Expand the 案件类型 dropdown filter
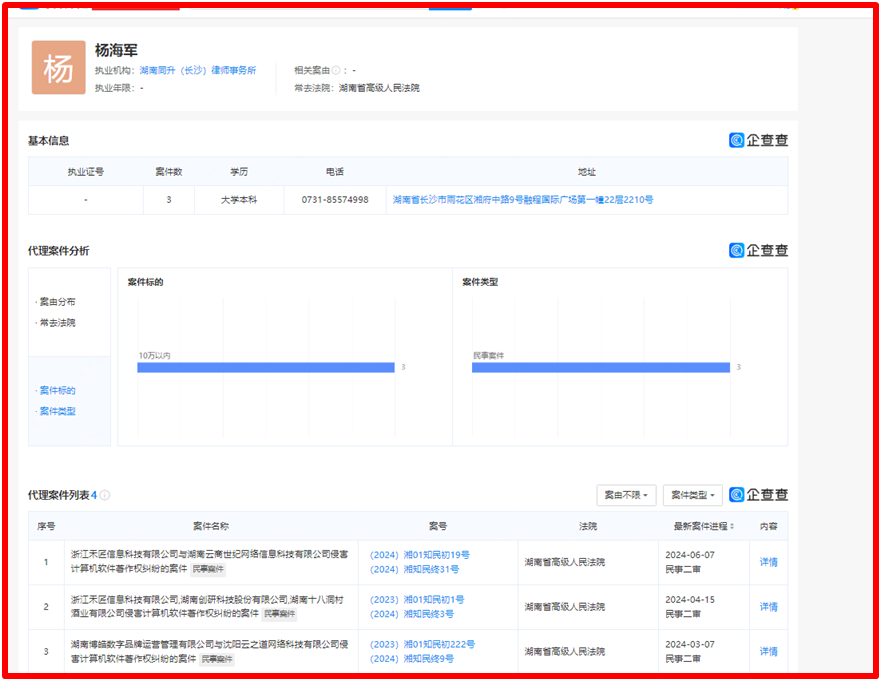This screenshot has height=681, width=881. (x=692, y=495)
